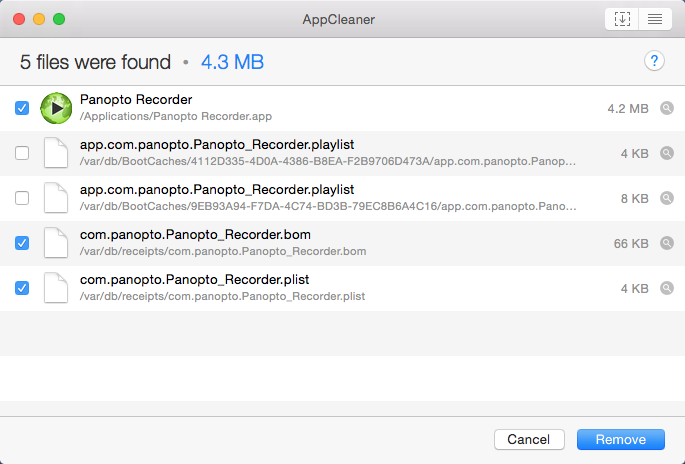Switch to application list view in toolbar

654,19
